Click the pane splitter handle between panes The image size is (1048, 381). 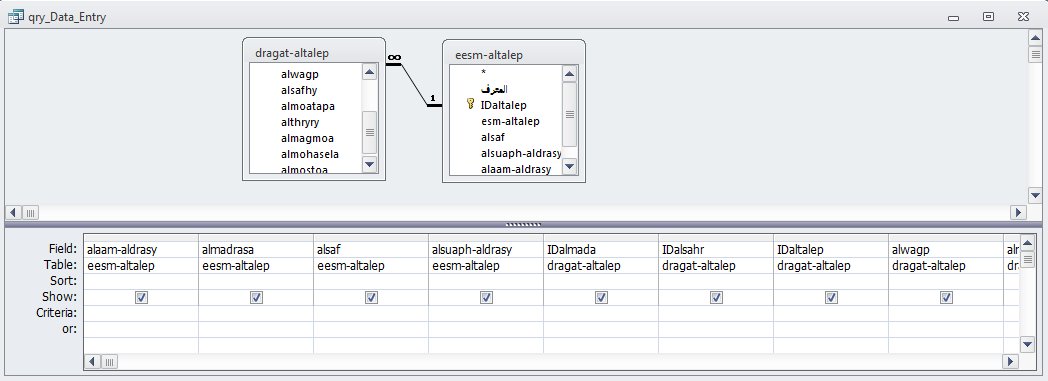[x=524, y=225]
